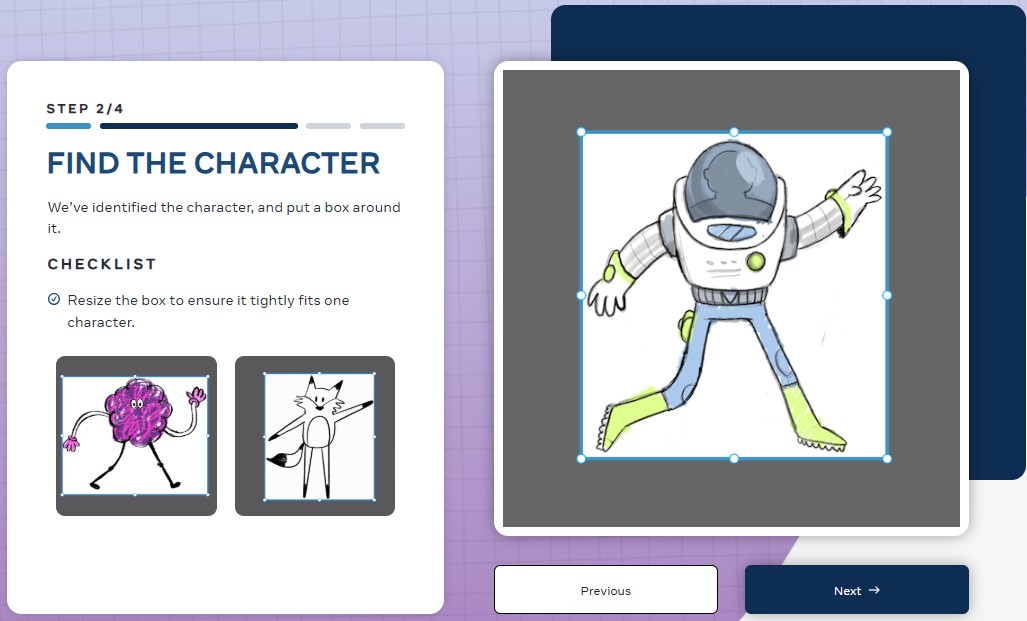Click the fourth progress step segment
Image resolution: width=1027 pixels, height=621 pixels.
[x=383, y=126]
